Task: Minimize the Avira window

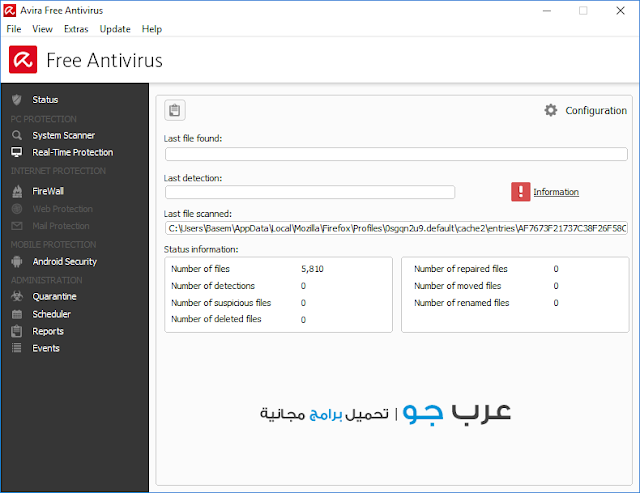Action: click(547, 11)
